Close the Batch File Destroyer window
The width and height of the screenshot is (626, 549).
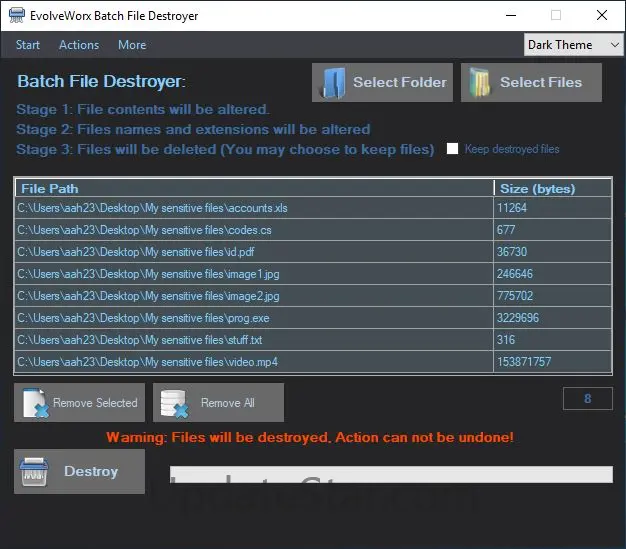[602, 16]
